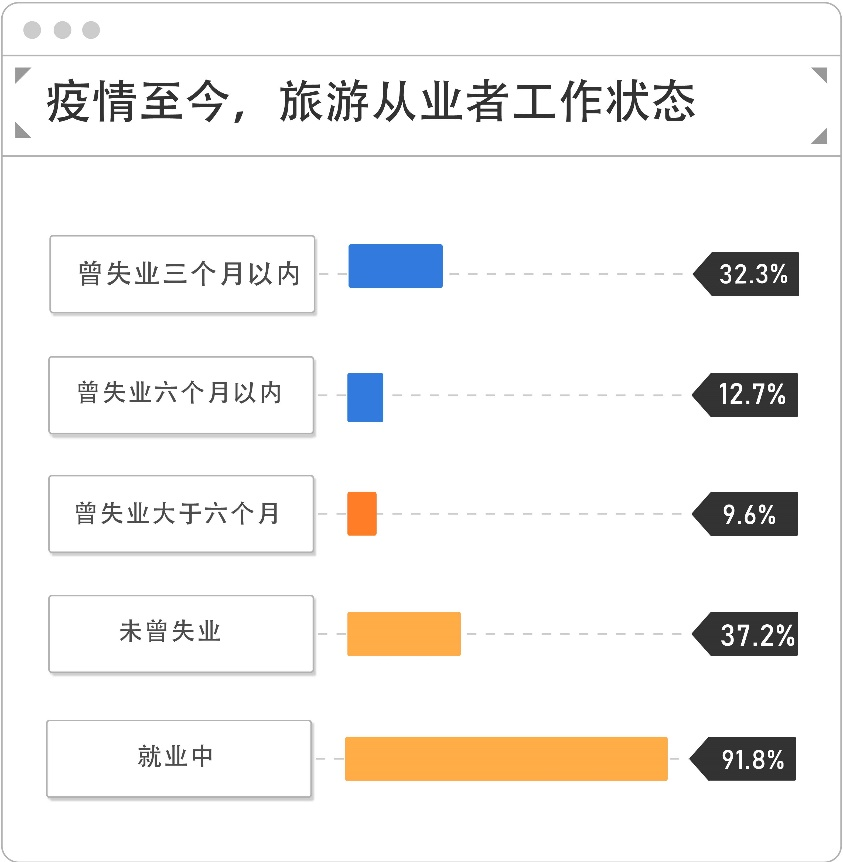Click the chart title 疫情至今，旅游从业者工作状态
Image resolution: width=843 pixels, height=862 pixels.
[370, 104]
